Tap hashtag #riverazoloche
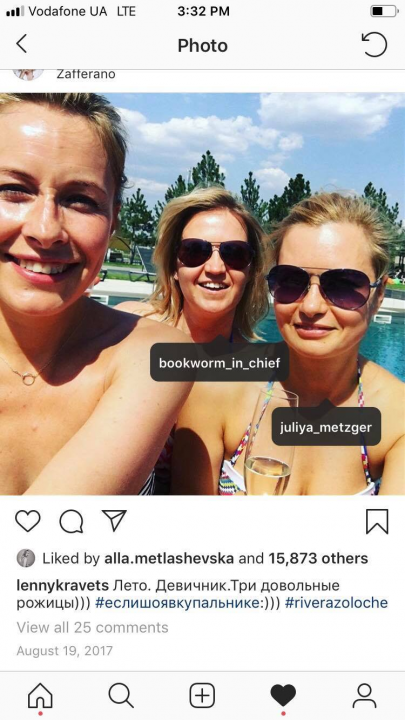 (336, 603)
